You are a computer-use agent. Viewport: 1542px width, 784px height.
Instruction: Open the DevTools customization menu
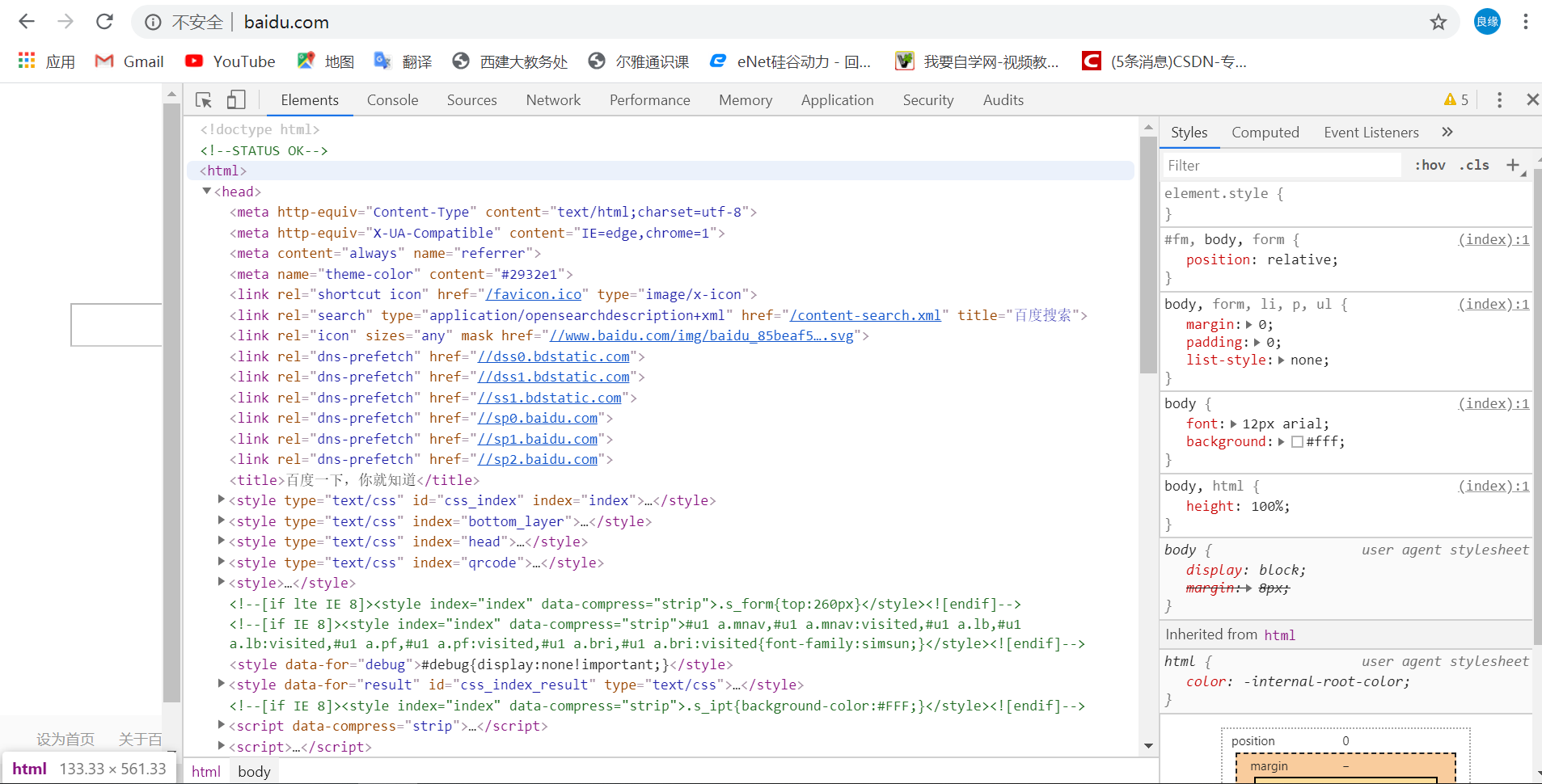click(x=1499, y=99)
